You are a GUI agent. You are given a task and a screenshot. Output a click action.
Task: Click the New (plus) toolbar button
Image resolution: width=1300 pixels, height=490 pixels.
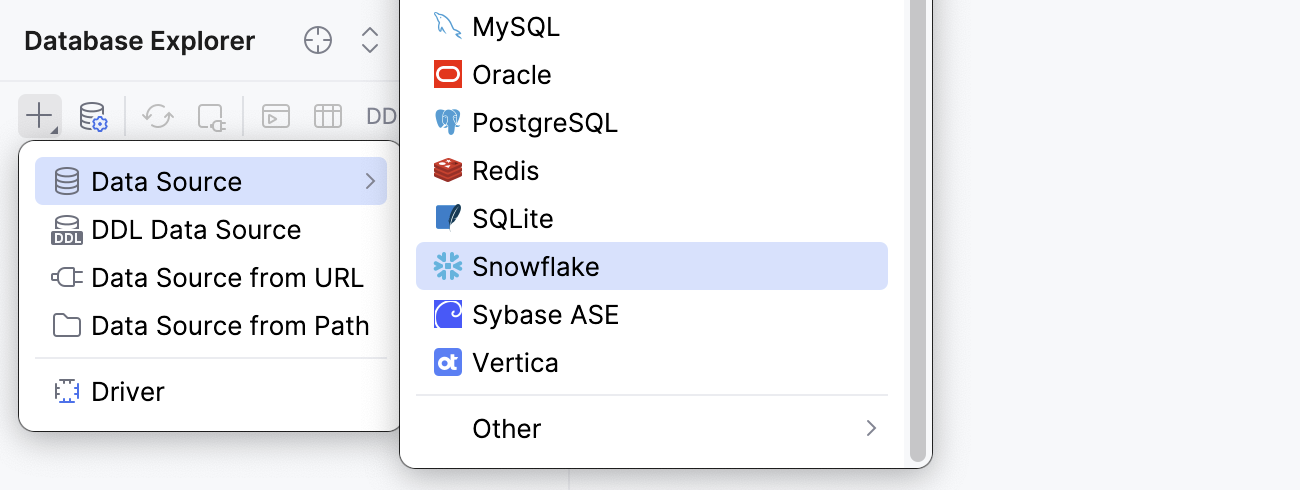tap(39, 116)
